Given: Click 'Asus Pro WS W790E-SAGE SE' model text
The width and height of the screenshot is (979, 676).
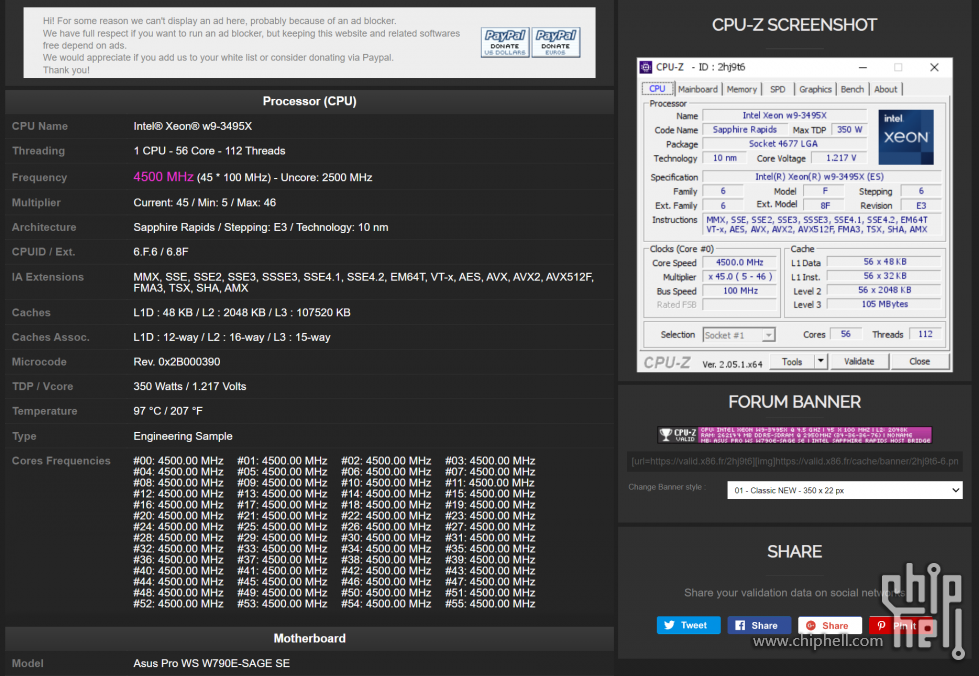Looking at the screenshot, I should click(212, 663).
